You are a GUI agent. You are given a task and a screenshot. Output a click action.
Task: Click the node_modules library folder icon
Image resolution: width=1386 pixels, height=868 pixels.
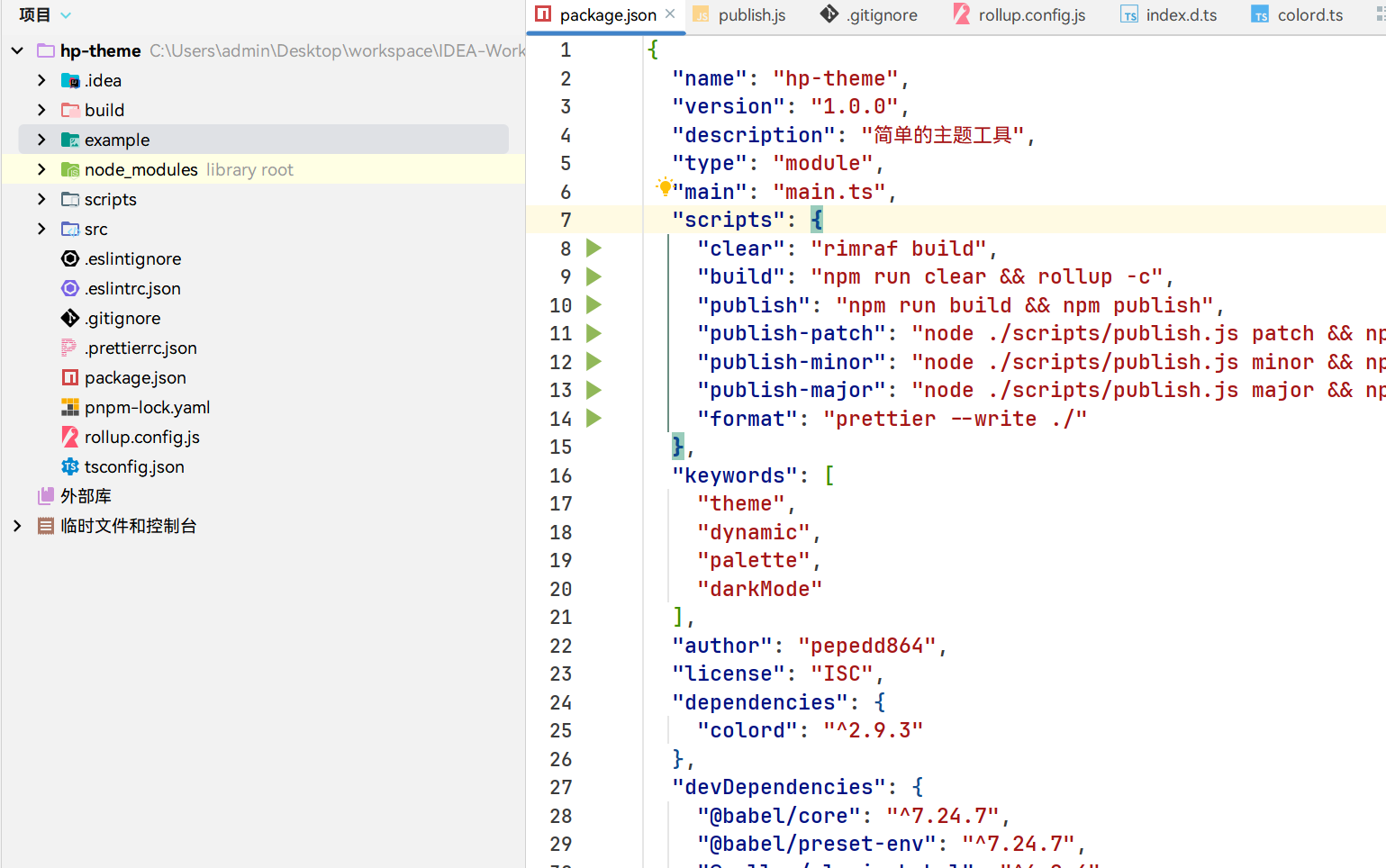point(70,169)
